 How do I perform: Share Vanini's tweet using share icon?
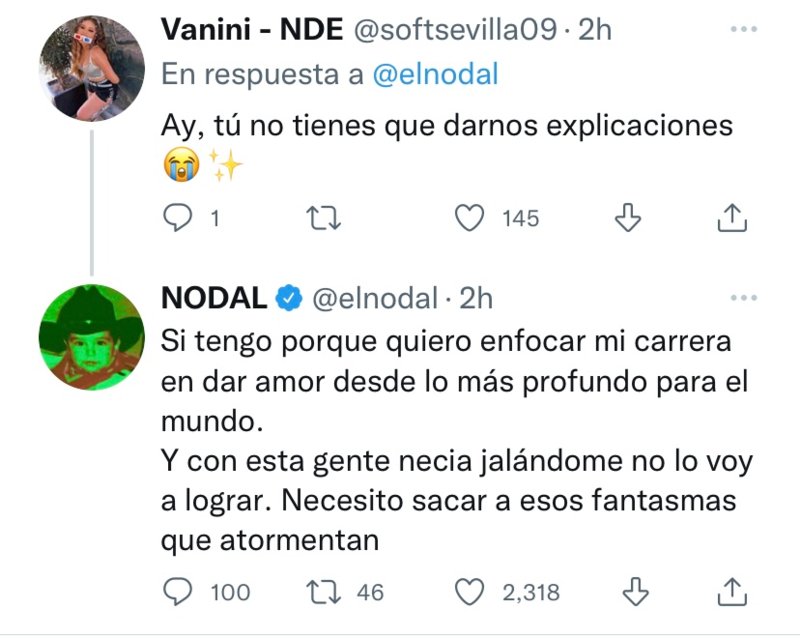click(732, 218)
